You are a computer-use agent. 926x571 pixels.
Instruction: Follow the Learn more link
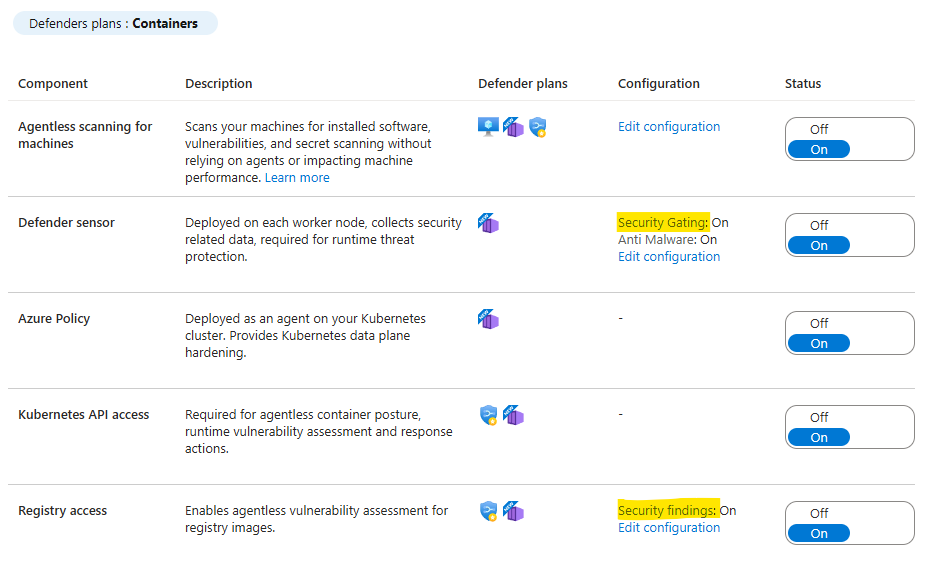pos(297,178)
